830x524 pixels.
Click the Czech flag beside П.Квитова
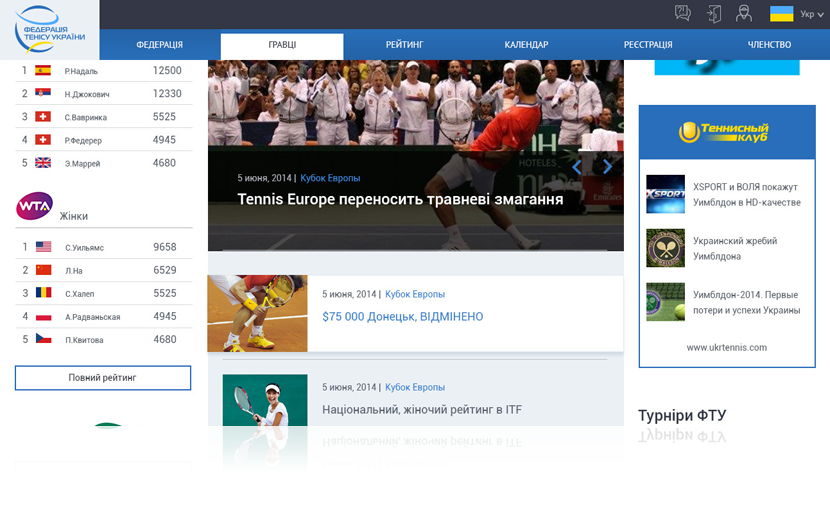tap(43, 338)
